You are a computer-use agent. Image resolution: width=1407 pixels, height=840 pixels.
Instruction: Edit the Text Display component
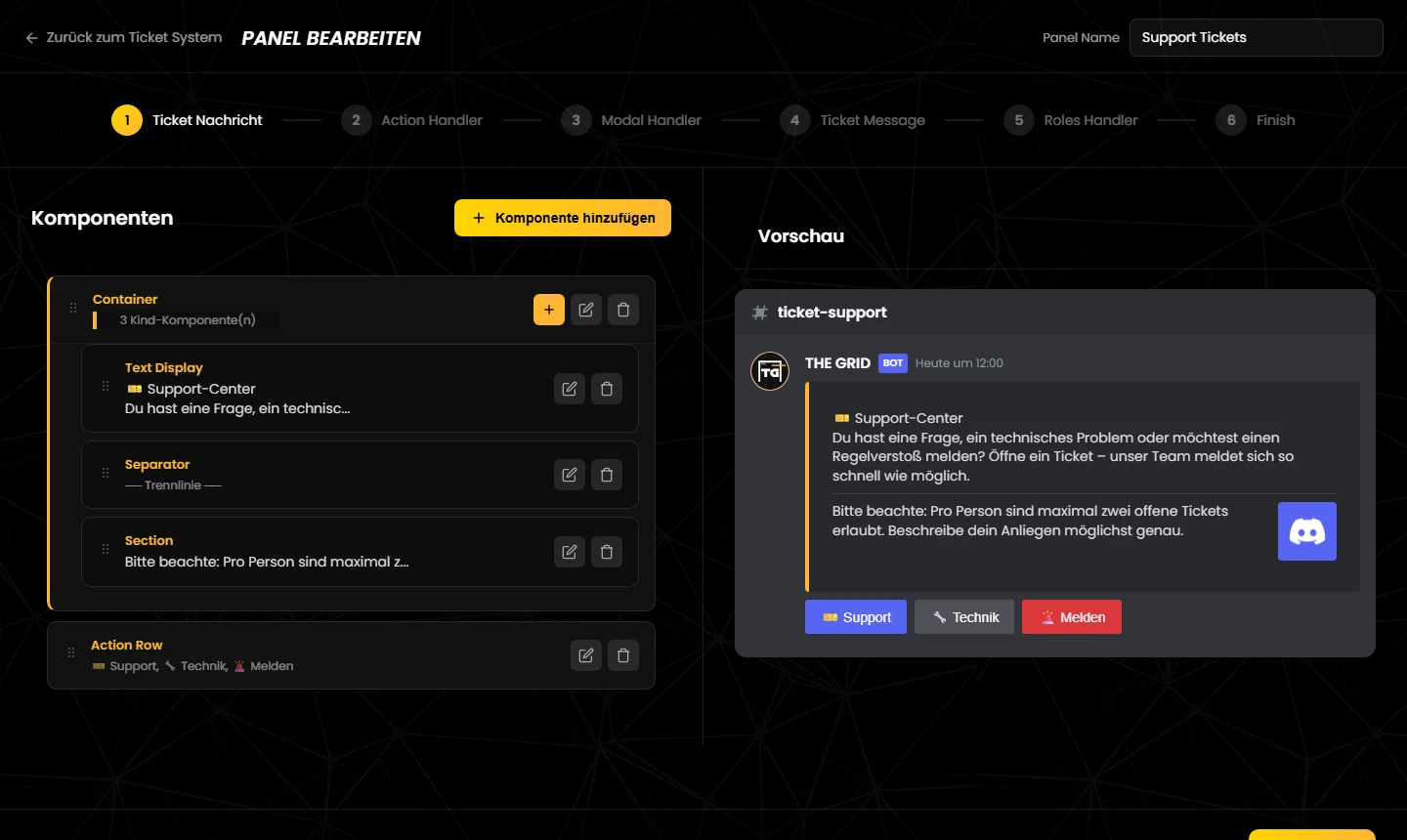point(570,389)
